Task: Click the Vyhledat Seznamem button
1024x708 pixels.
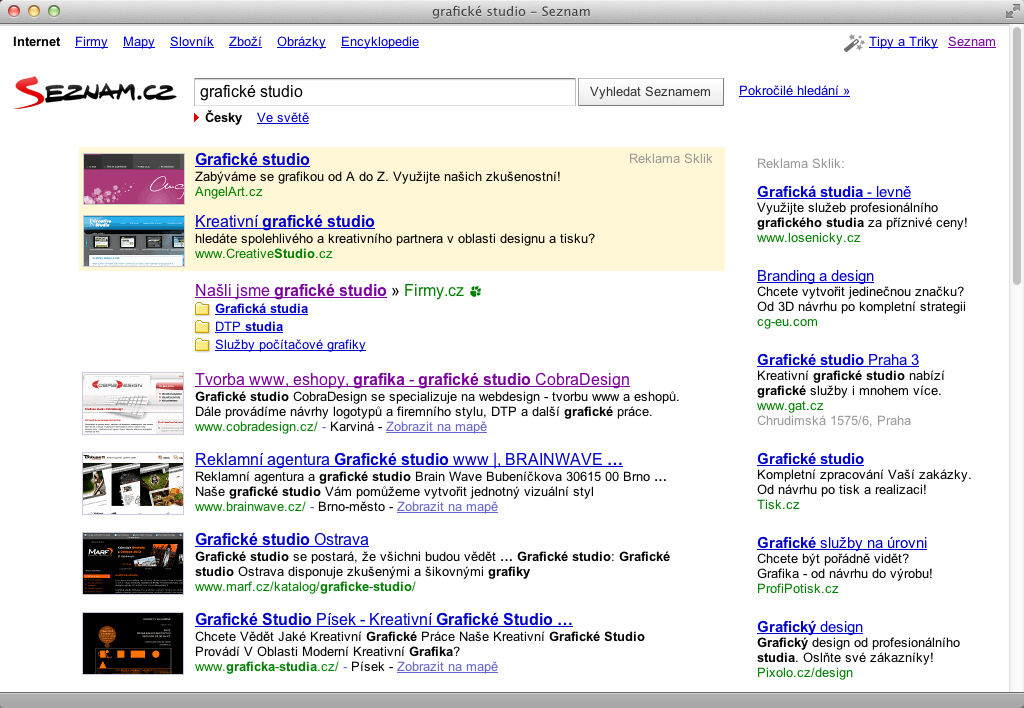Action: pos(650,91)
